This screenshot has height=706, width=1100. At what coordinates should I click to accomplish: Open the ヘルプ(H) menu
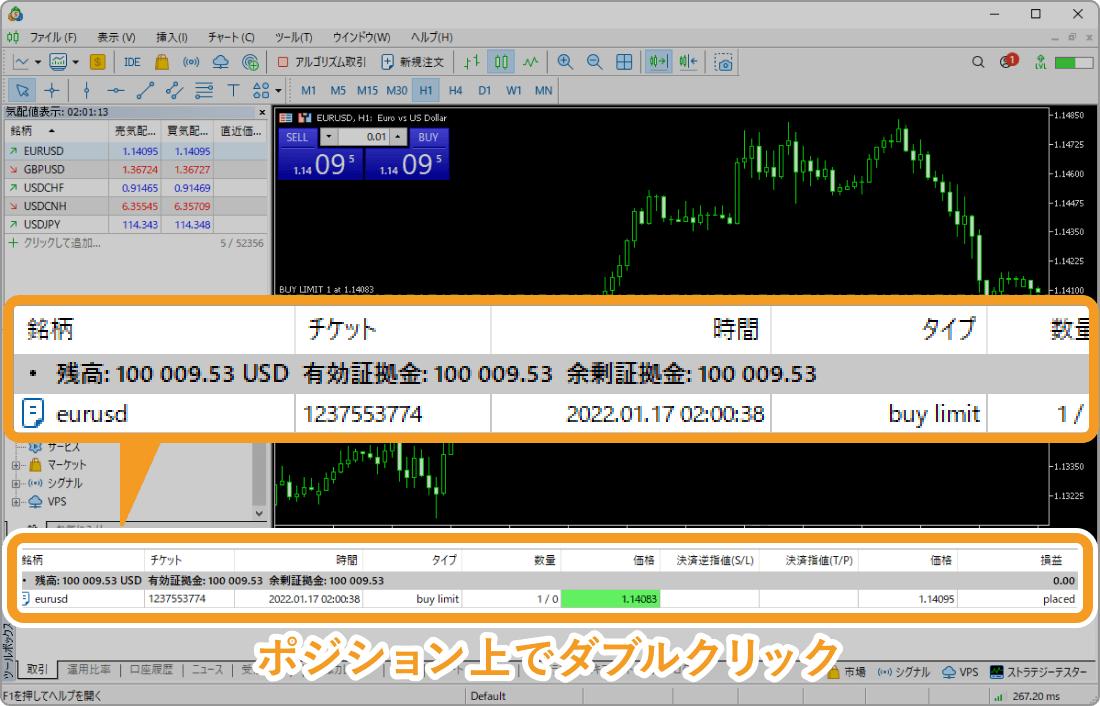click(431, 37)
